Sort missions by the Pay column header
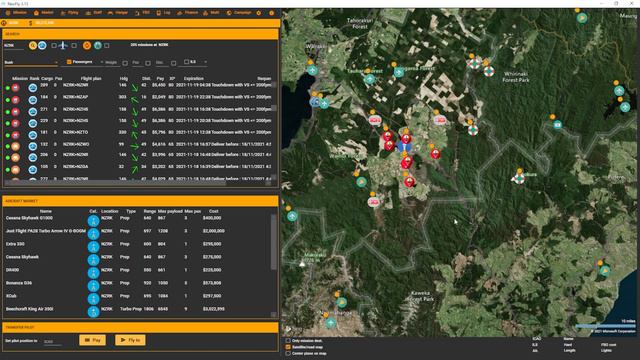This screenshot has height=360, width=640. 160,78
